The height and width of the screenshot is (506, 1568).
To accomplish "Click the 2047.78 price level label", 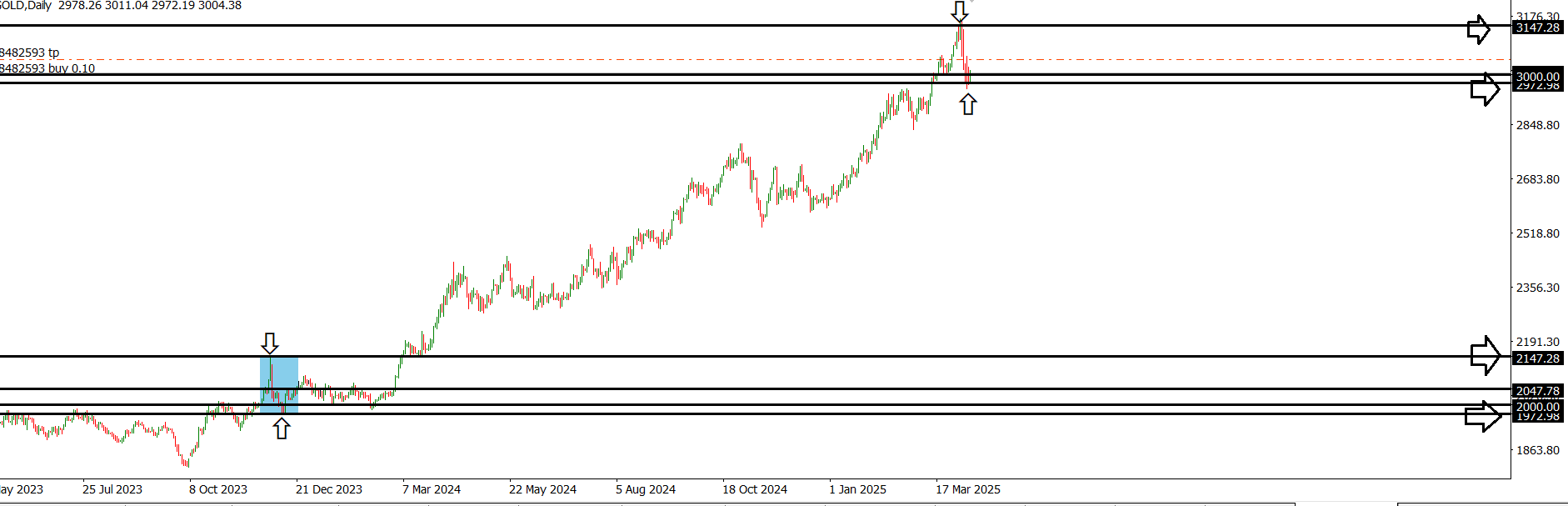I will [1538, 391].
